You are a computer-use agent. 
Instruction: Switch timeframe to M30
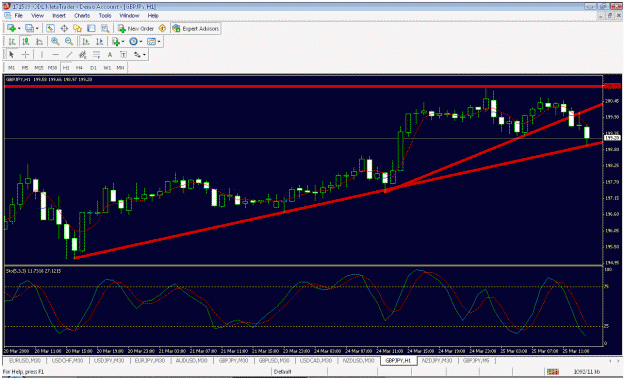(x=52, y=68)
